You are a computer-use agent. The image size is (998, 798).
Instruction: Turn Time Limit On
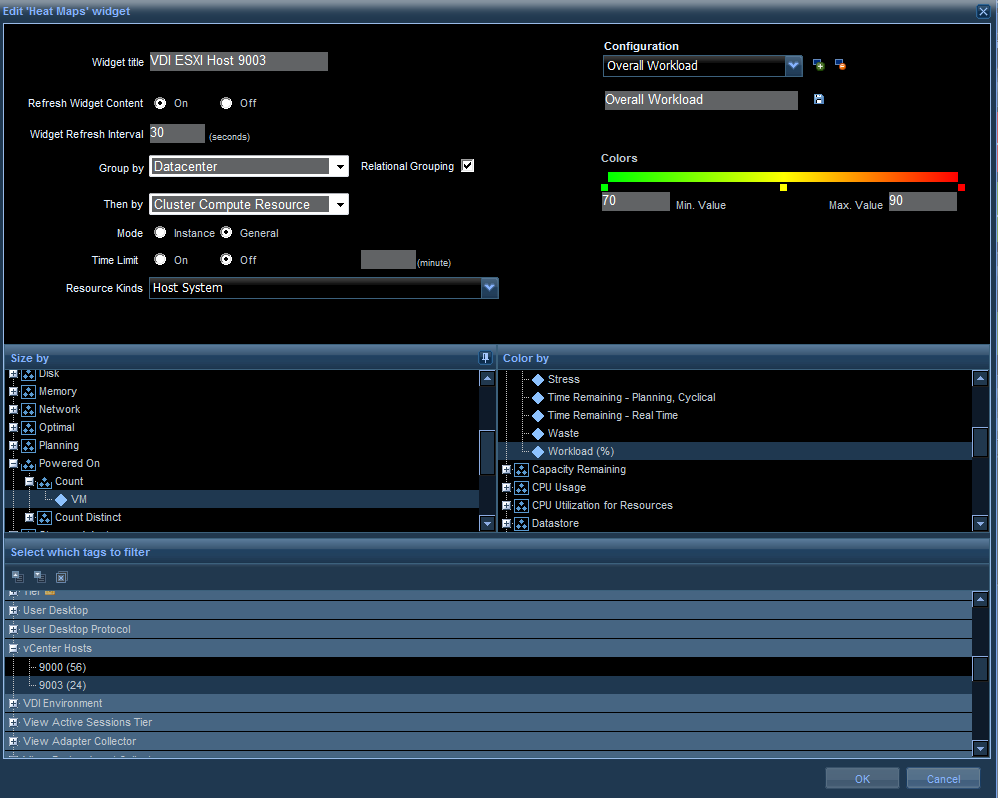pyautogui.click(x=160, y=260)
